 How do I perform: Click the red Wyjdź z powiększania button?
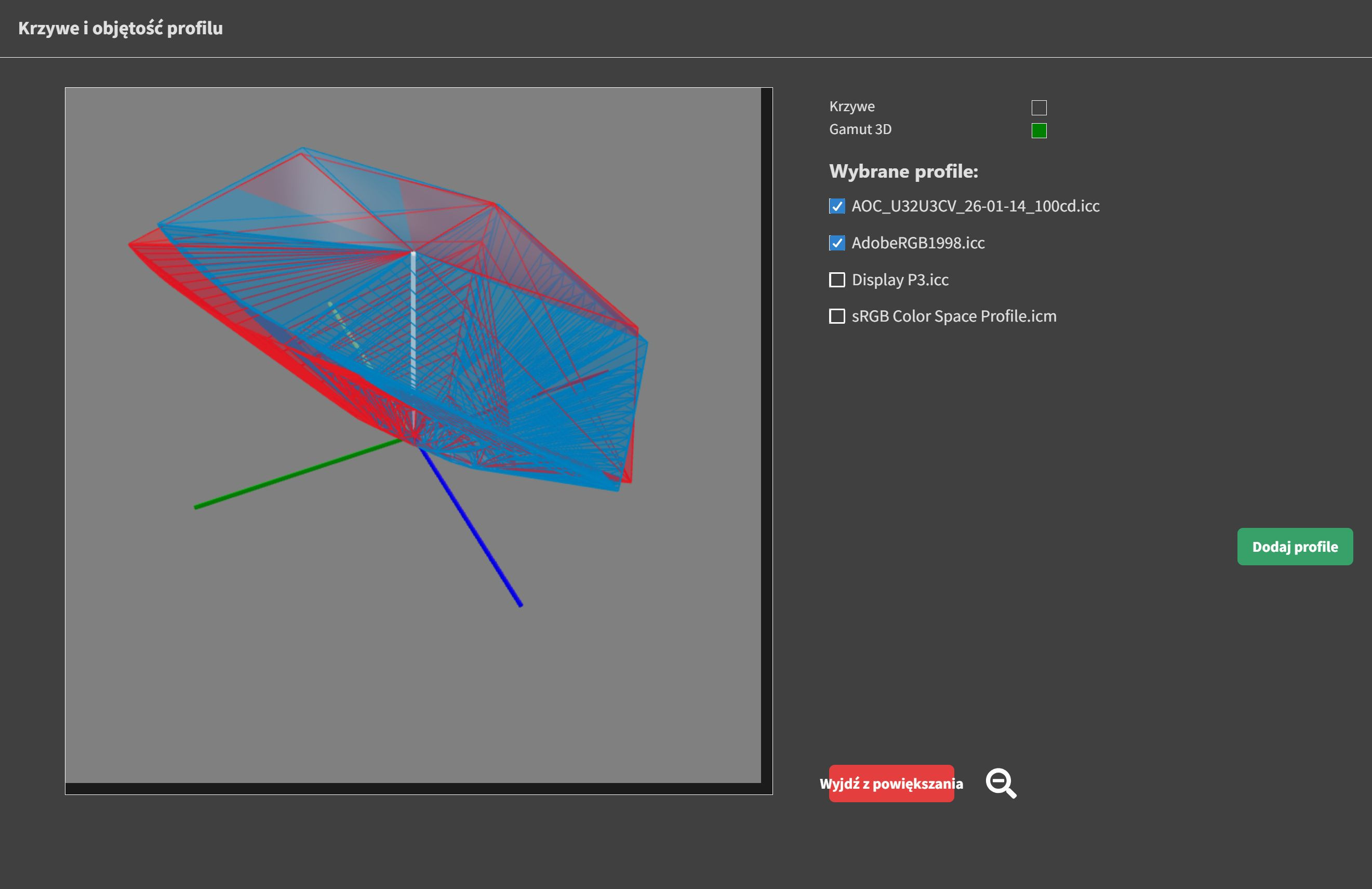(x=891, y=784)
